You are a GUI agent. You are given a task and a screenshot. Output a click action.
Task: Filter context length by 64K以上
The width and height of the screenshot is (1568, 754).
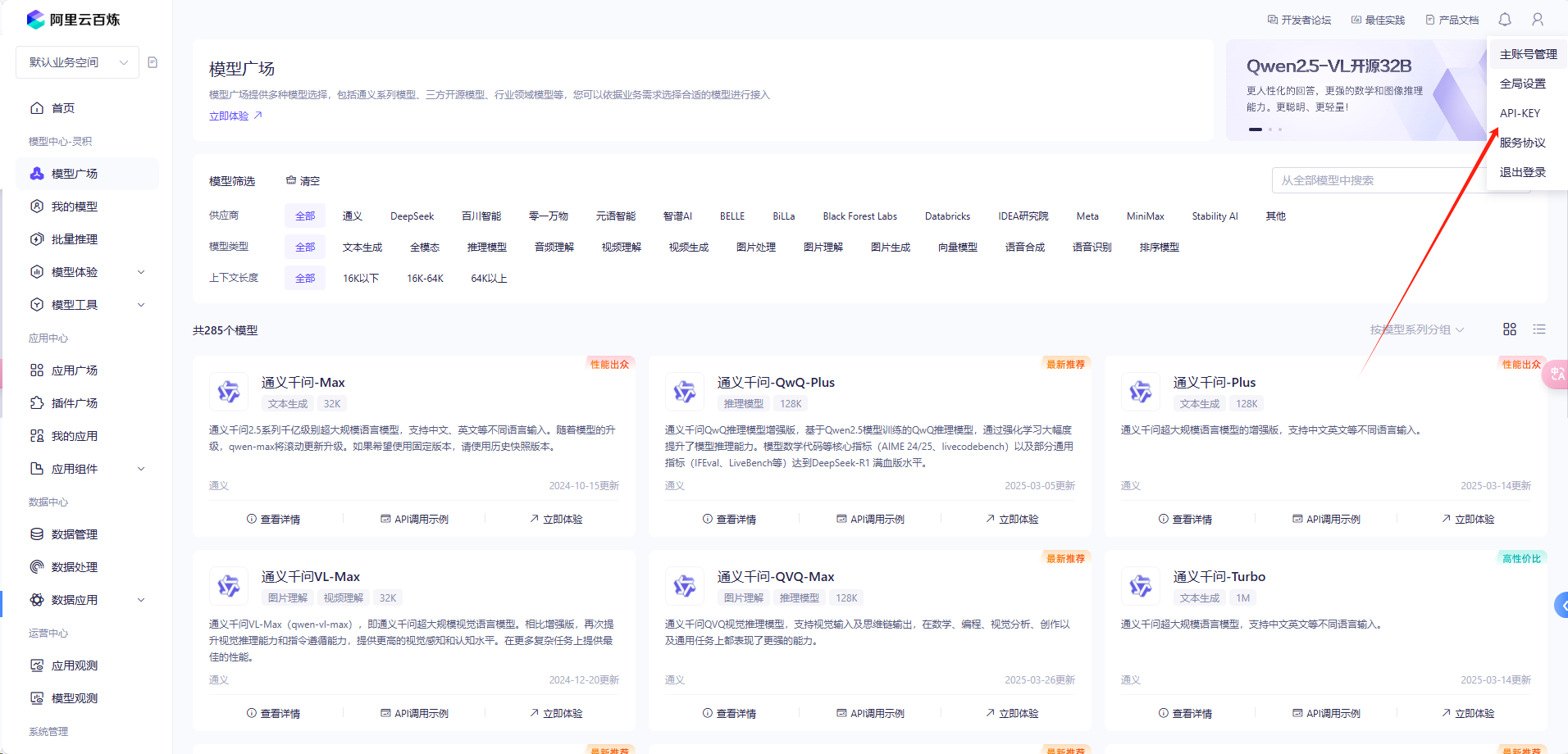pyautogui.click(x=489, y=279)
